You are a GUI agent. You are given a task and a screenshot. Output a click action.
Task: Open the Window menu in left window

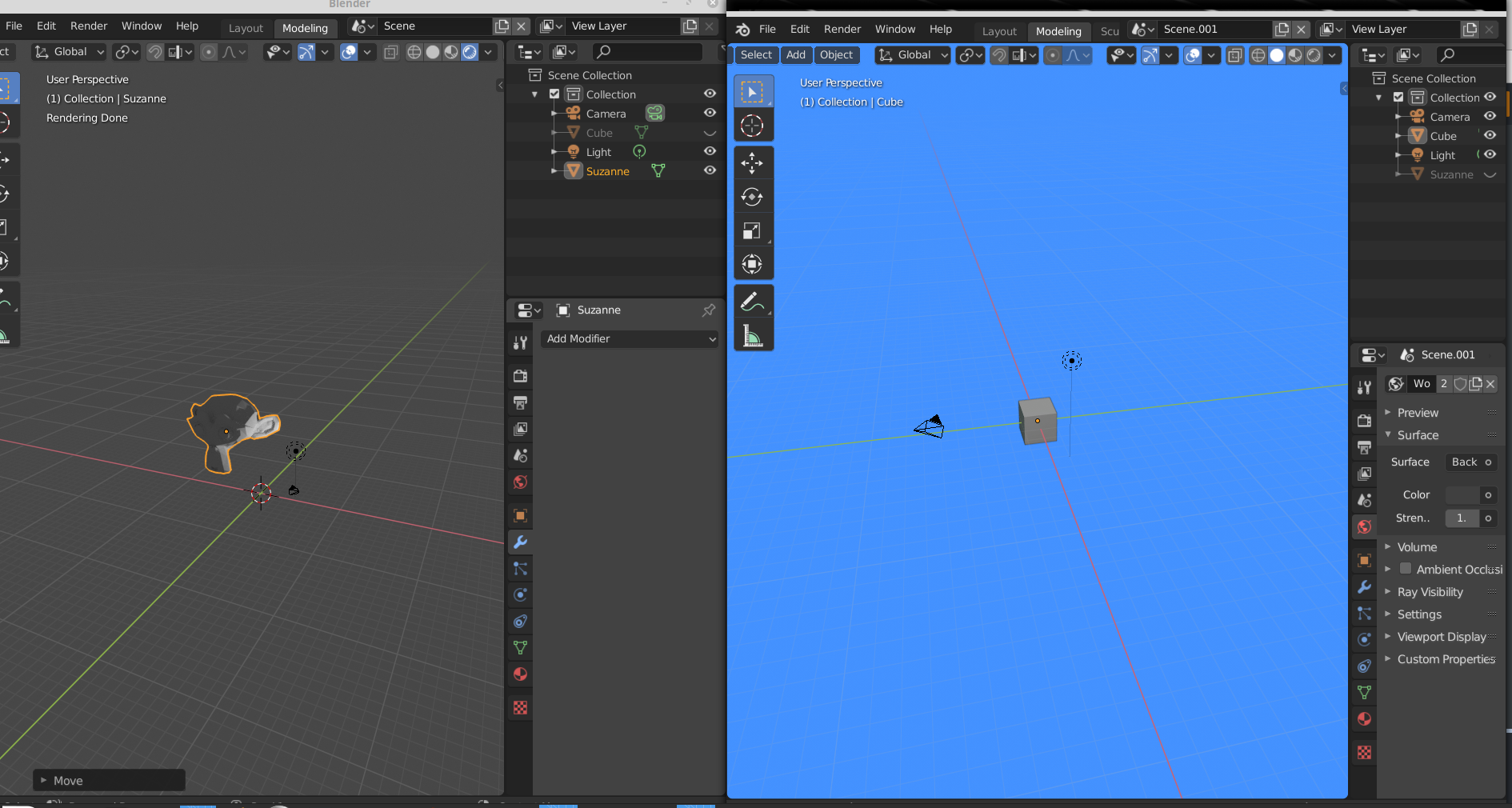pos(142,26)
